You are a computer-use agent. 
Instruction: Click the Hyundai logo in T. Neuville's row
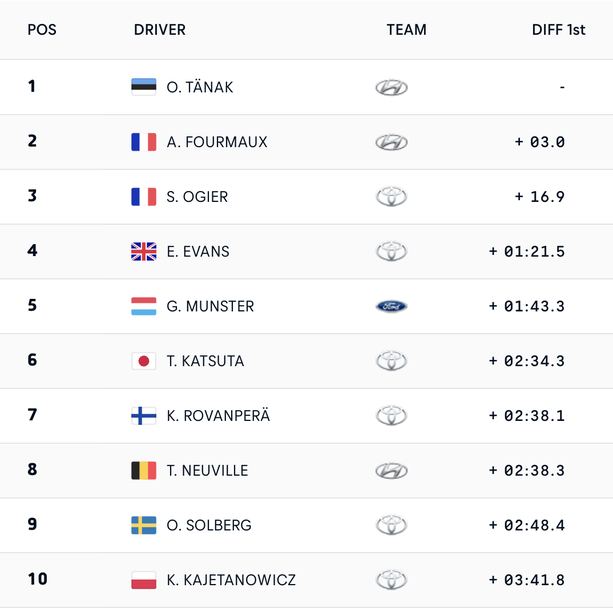point(391,470)
